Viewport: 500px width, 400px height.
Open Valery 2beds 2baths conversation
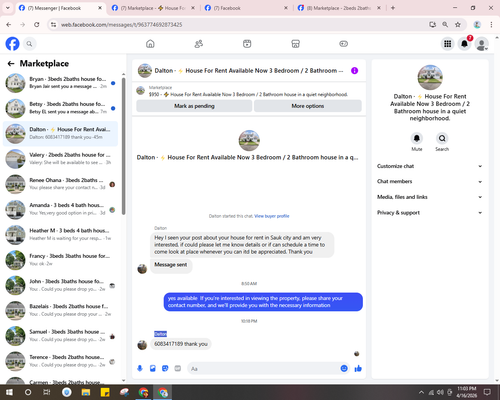pos(61,159)
